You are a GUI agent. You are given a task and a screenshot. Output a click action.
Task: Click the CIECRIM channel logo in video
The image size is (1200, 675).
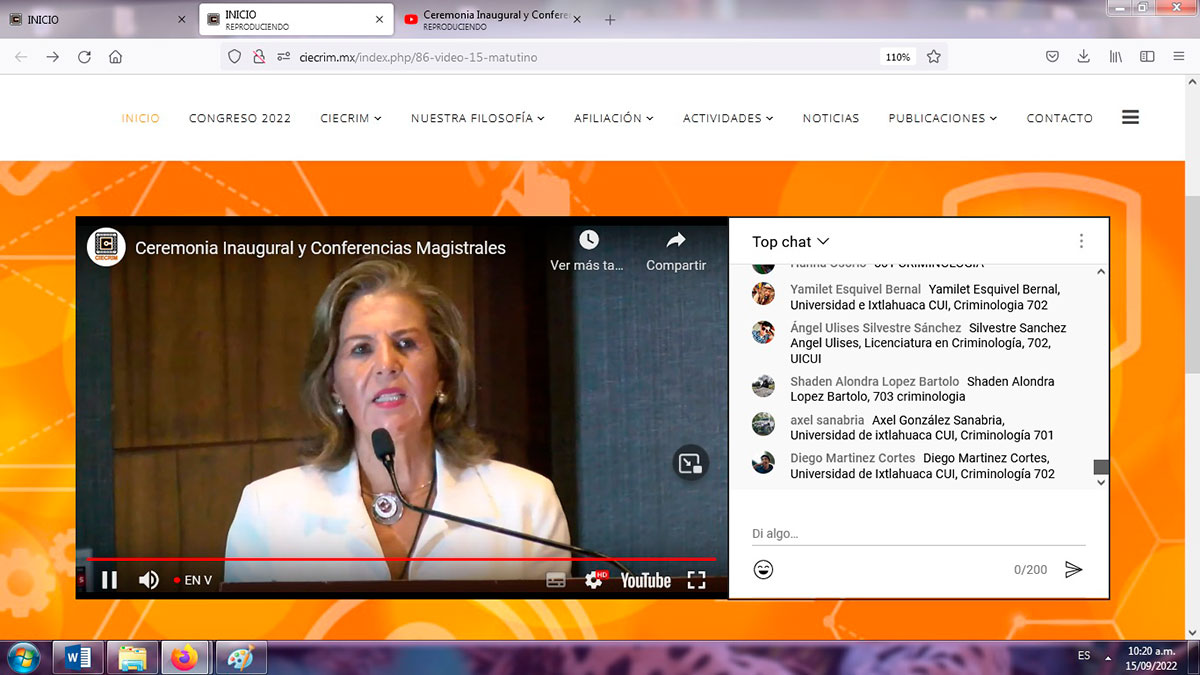(x=106, y=248)
